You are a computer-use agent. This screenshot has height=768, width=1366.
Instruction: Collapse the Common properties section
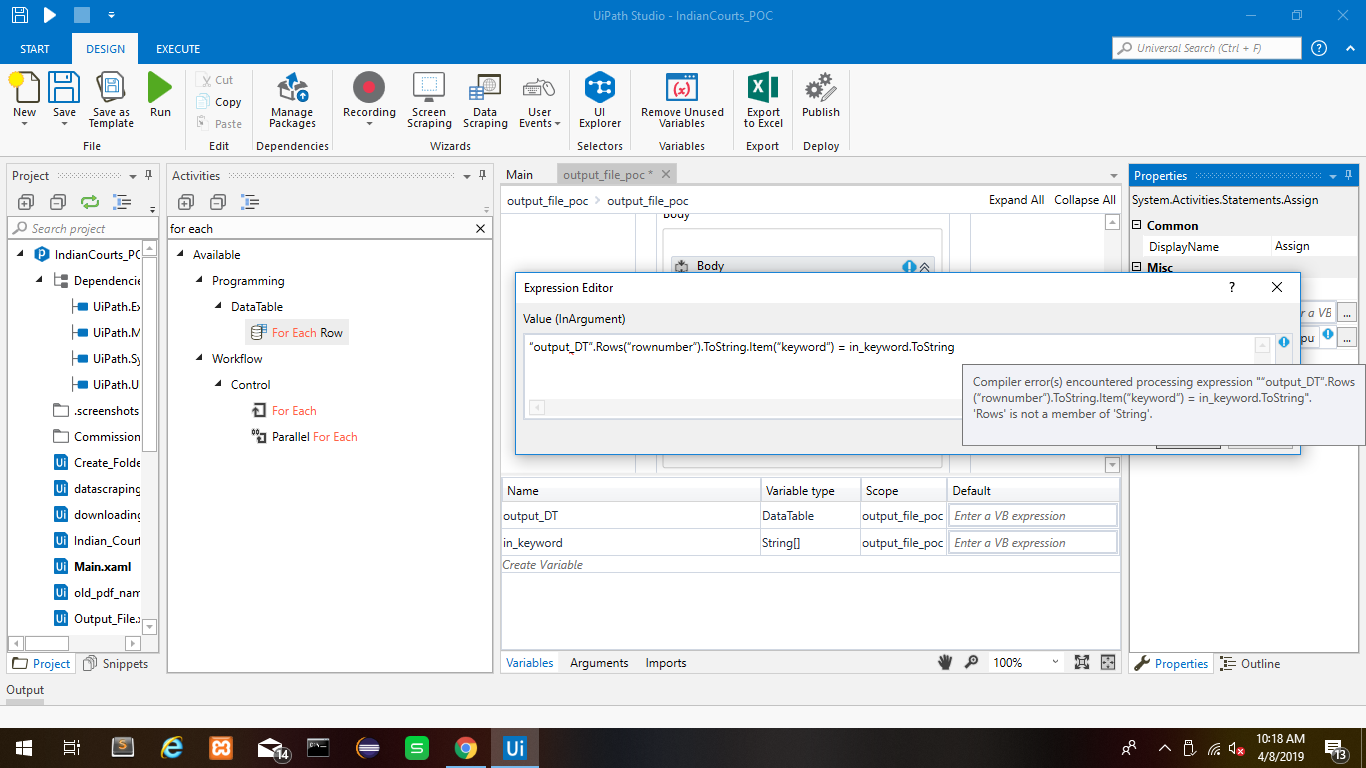click(1137, 226)
